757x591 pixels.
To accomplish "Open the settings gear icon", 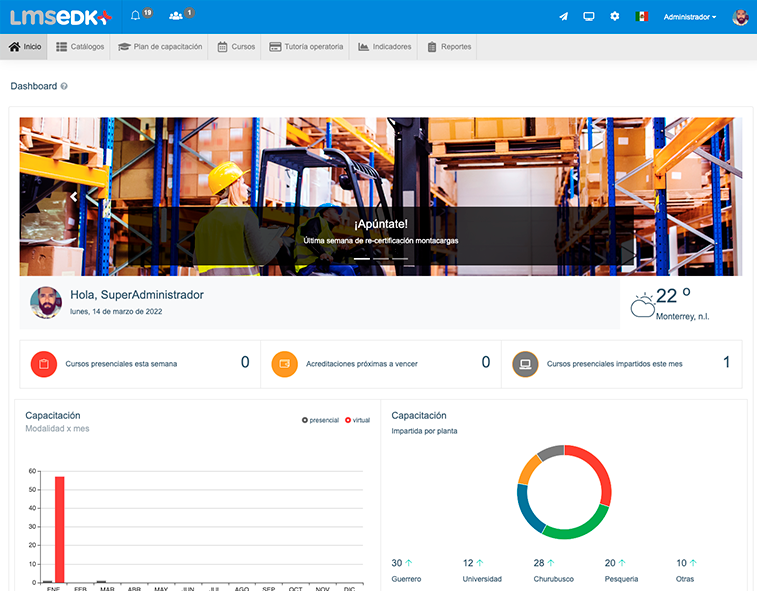I will 615,17.
